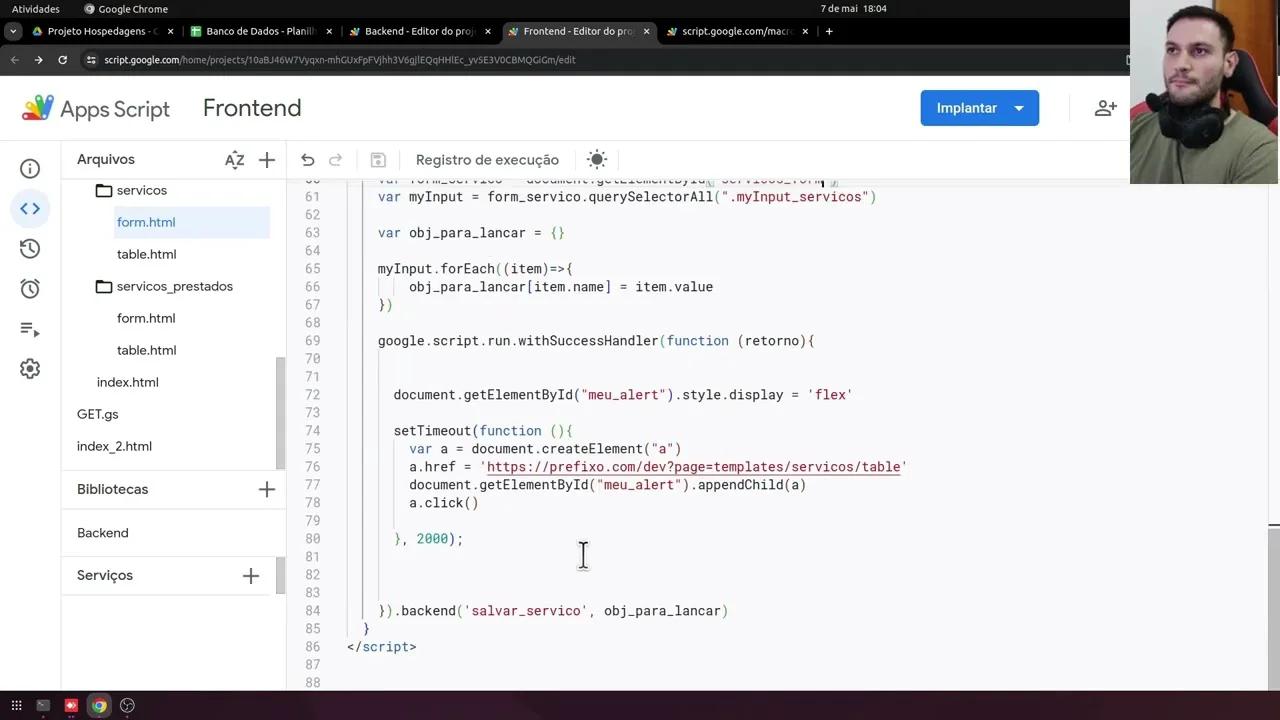Open the project Overview panel
Screen dimensions: 1280x720
(30, 168)
